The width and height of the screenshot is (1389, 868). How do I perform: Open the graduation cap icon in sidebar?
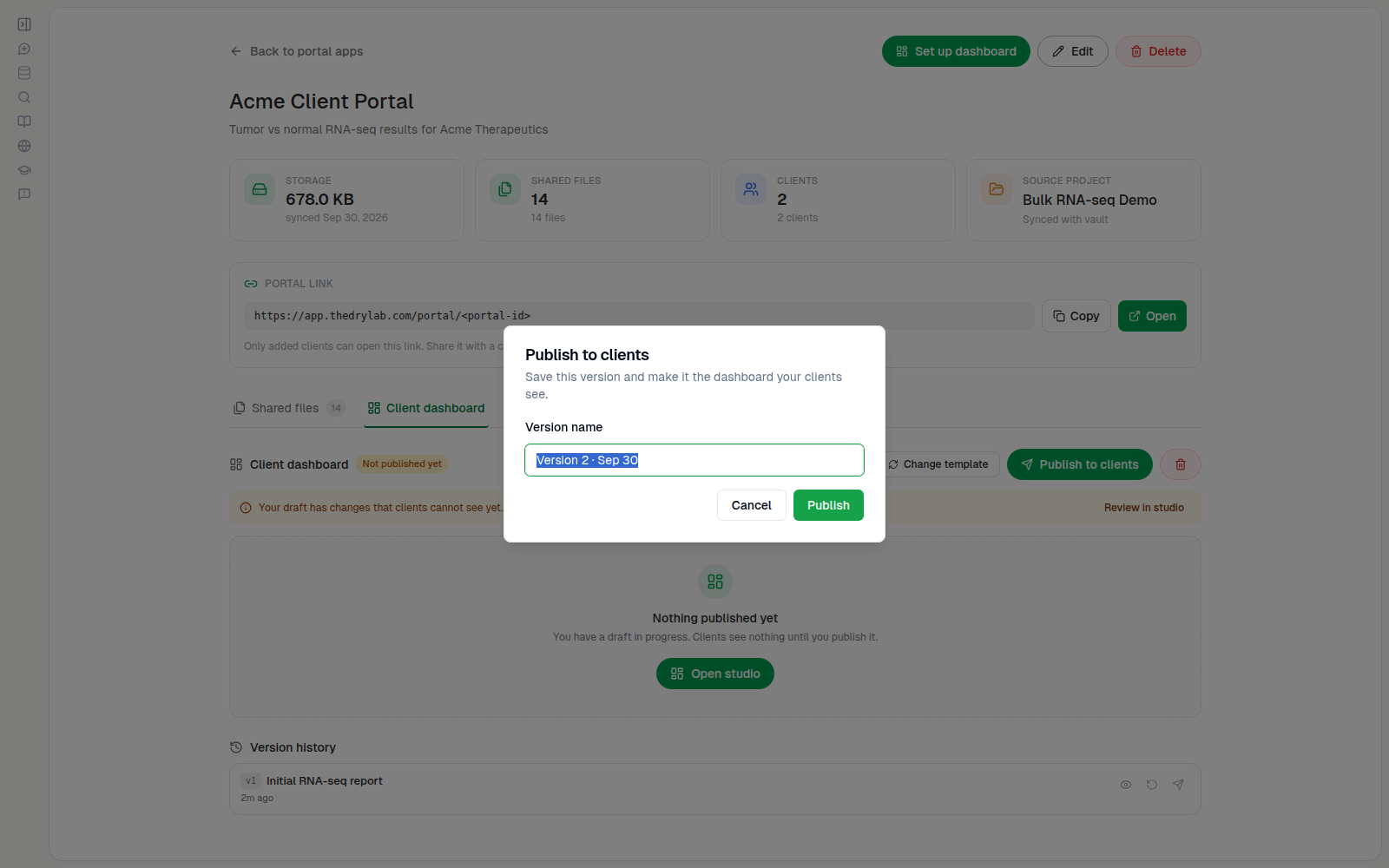tap(24, 170)
